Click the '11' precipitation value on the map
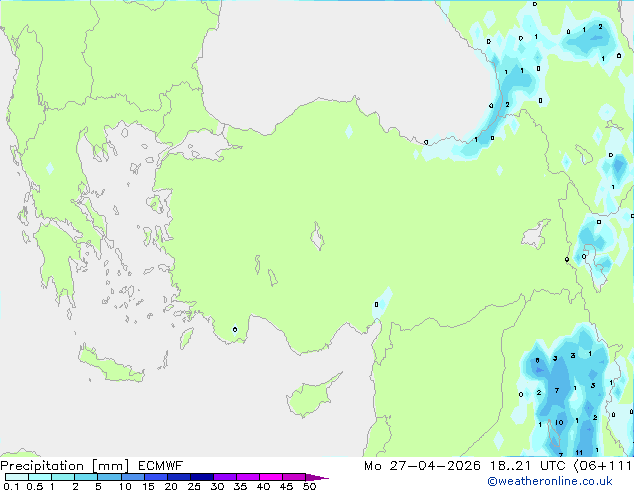This screenshot has width=634, height=490. [x=579, y=452]
